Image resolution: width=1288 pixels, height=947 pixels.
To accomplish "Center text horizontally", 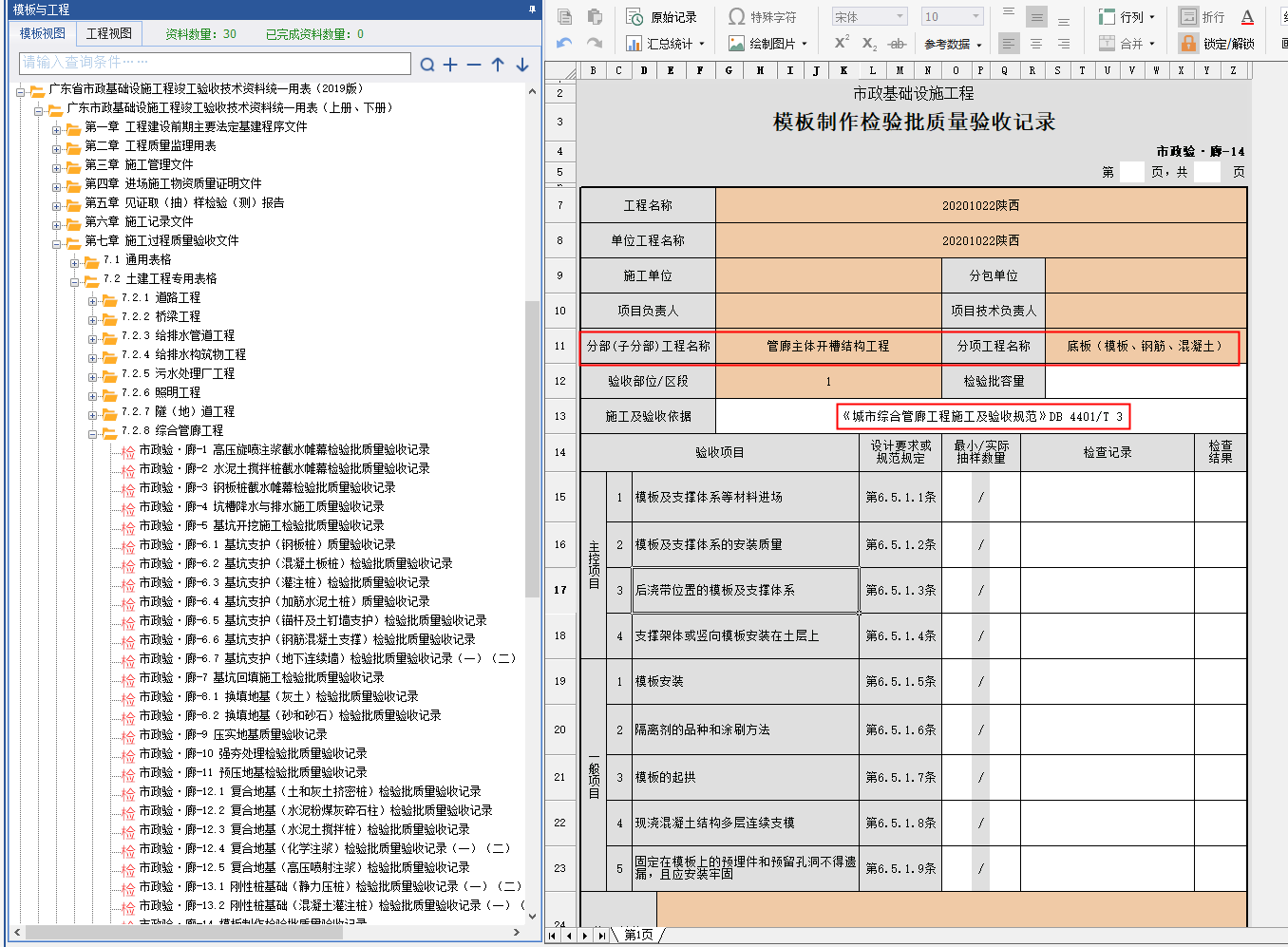I will (x=1036, y=44).
